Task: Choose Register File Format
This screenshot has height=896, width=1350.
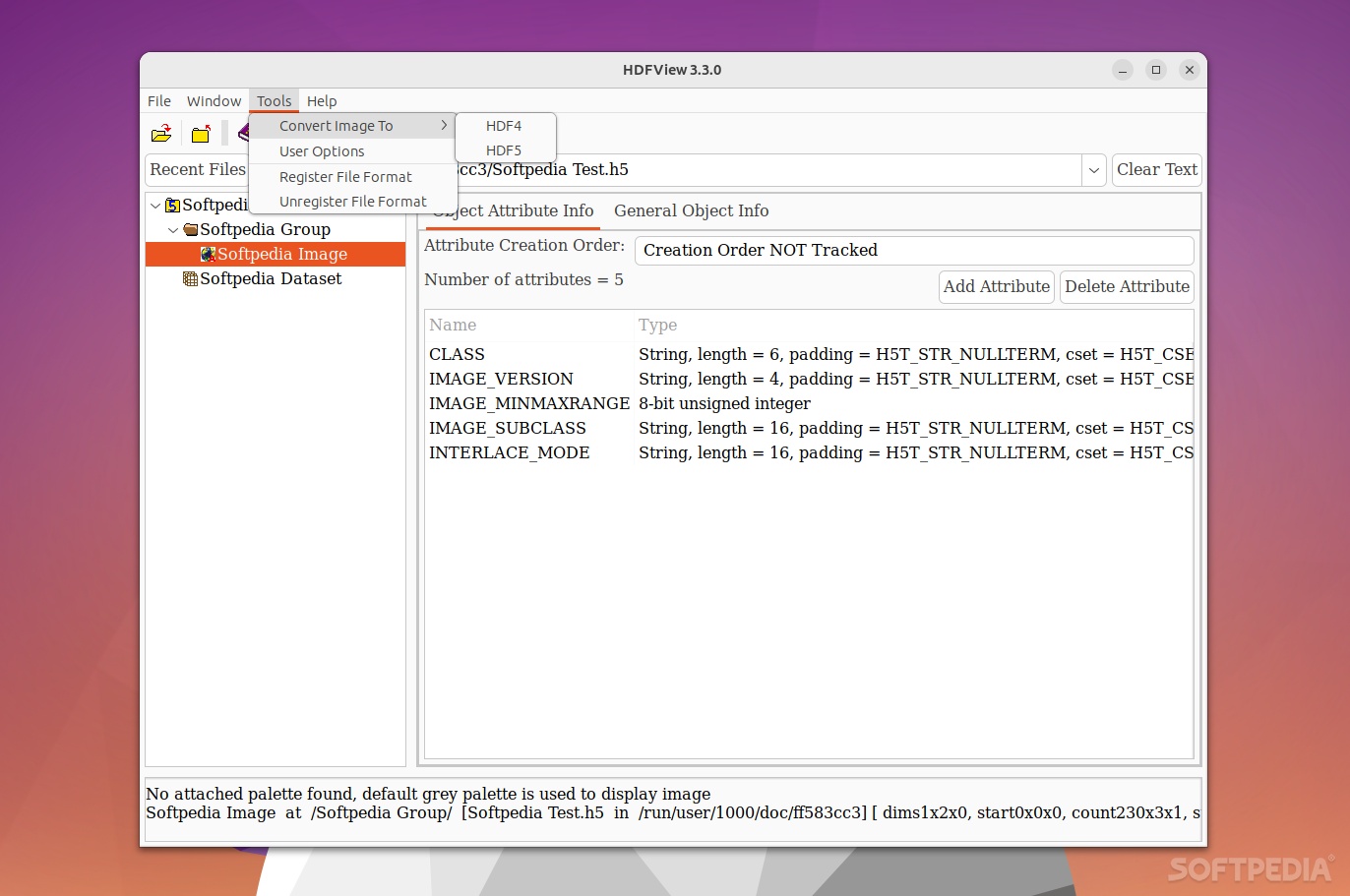Action: pos(352,177)
